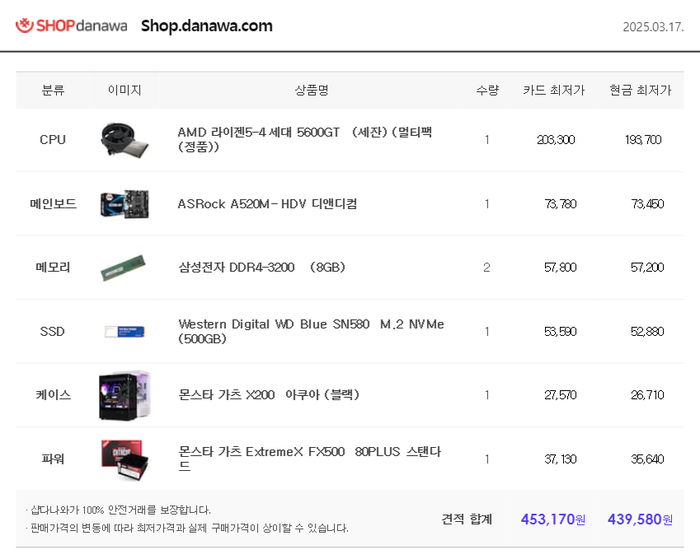Screen dimensions: 700x559
Task: Open the ASRock A520M-HDV 디앤디컴 product link
Action: pyautogui.click(x=267, y=204)
